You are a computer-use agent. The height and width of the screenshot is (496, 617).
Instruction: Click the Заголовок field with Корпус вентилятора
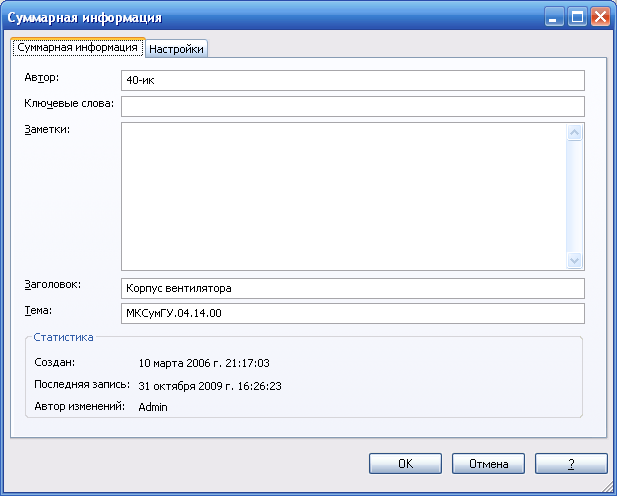click(x=353, y=289)
